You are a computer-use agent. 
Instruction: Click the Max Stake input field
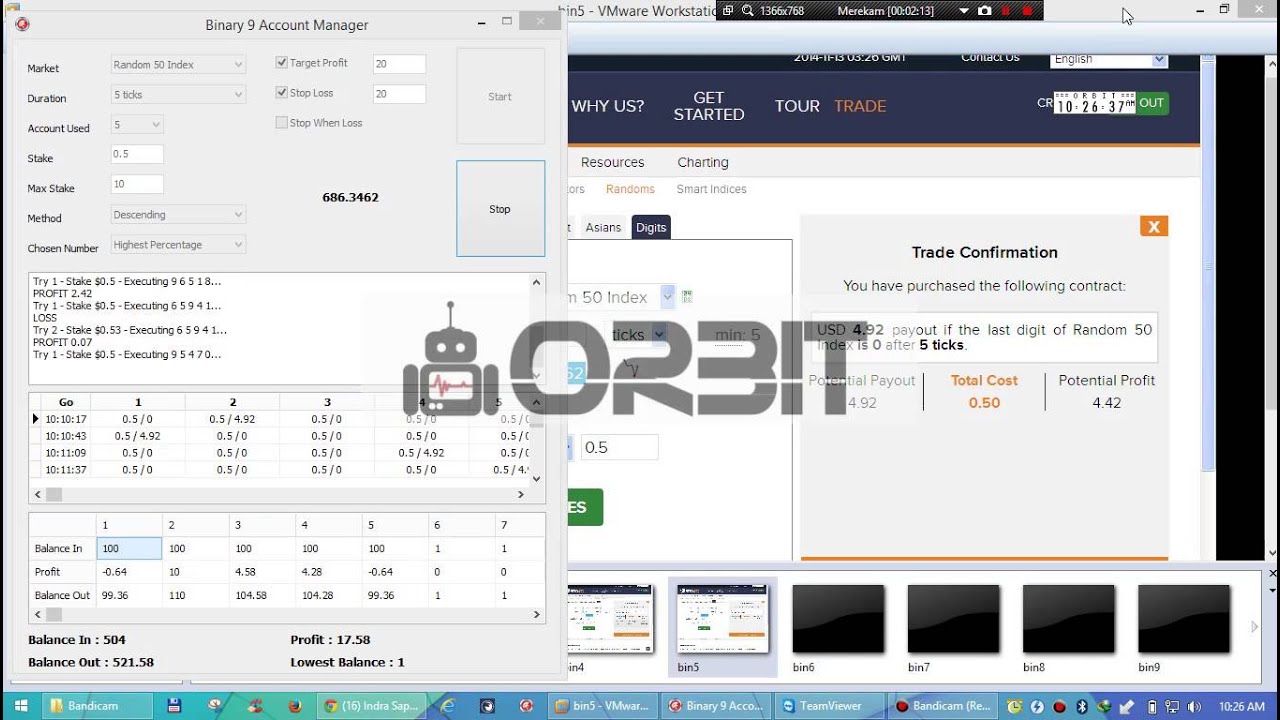pyautogui.click(x=137, y=184)
